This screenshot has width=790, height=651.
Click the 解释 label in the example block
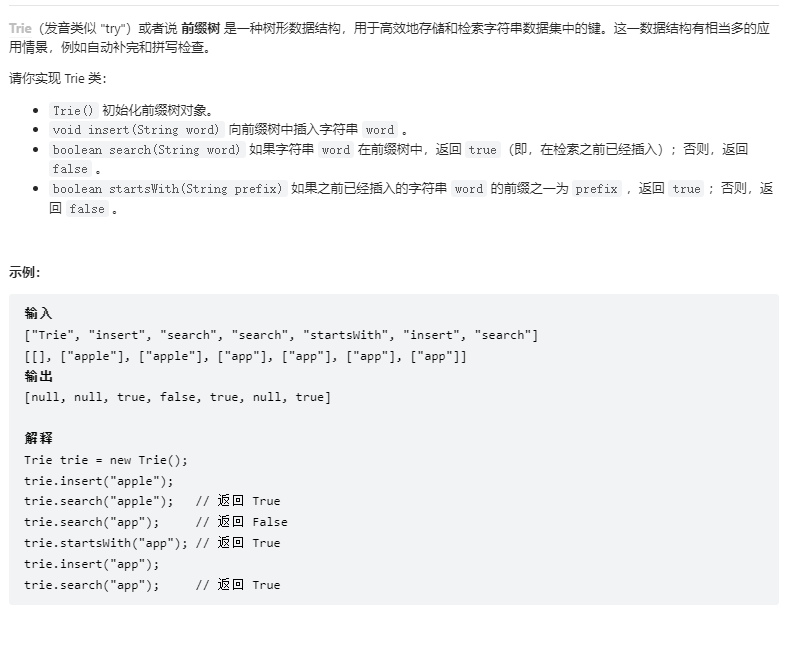tap(38, 438)
